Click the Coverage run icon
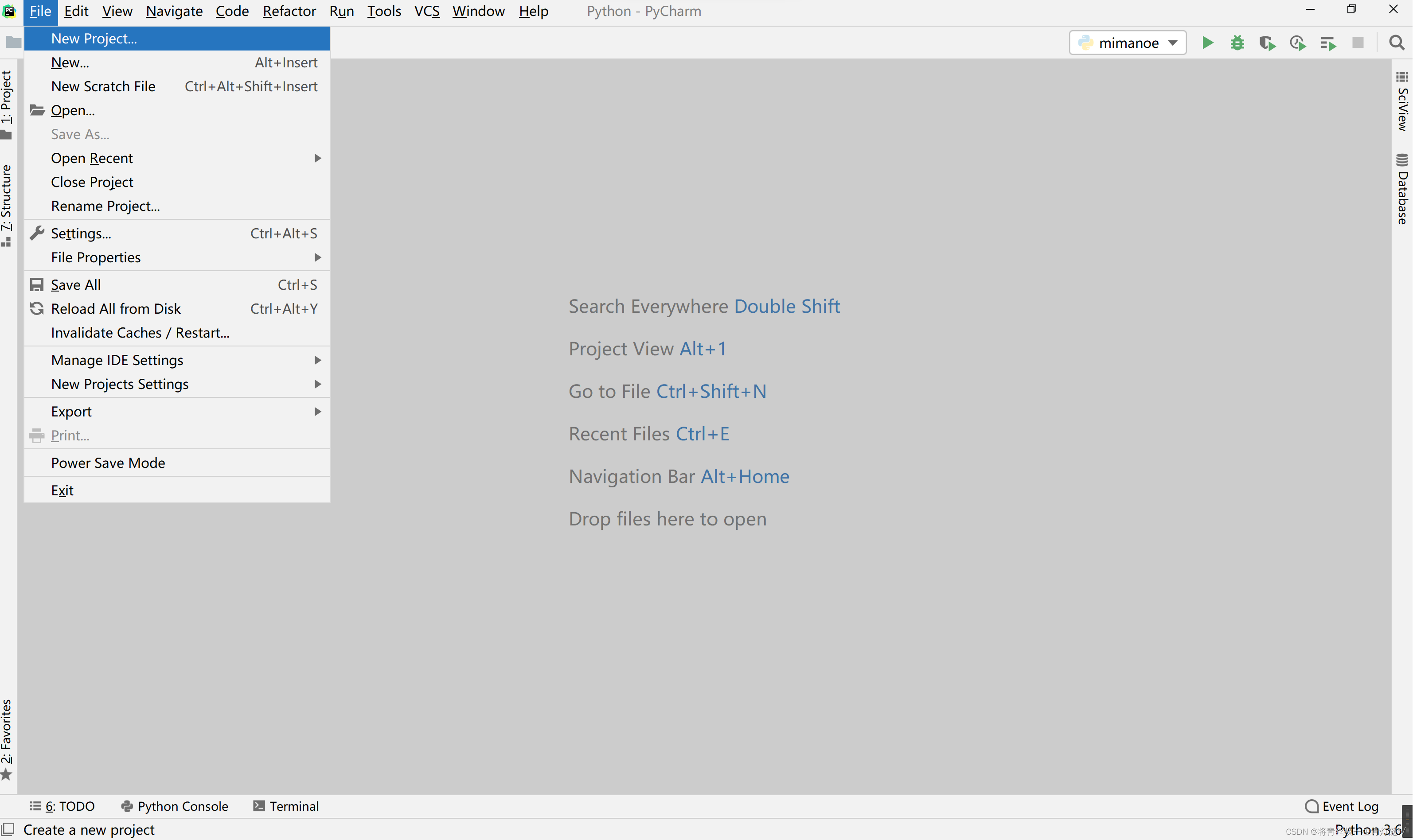 (1267, 42)
